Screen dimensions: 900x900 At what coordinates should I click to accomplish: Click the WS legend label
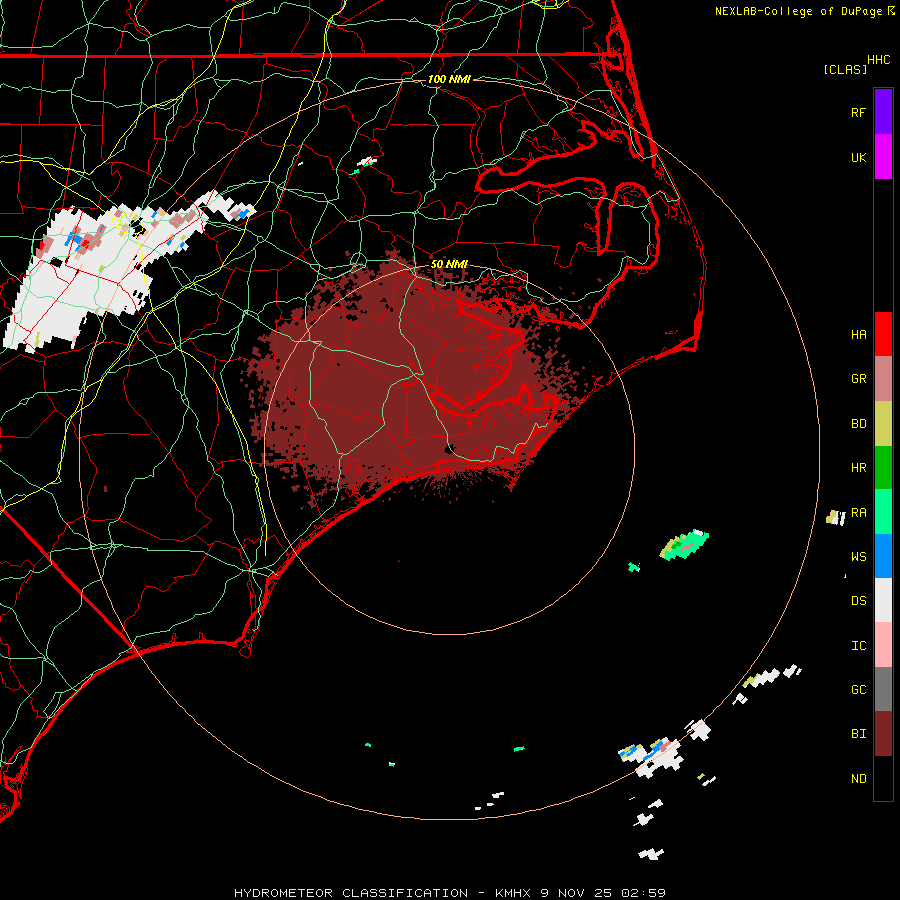click(x=859, y=557)
